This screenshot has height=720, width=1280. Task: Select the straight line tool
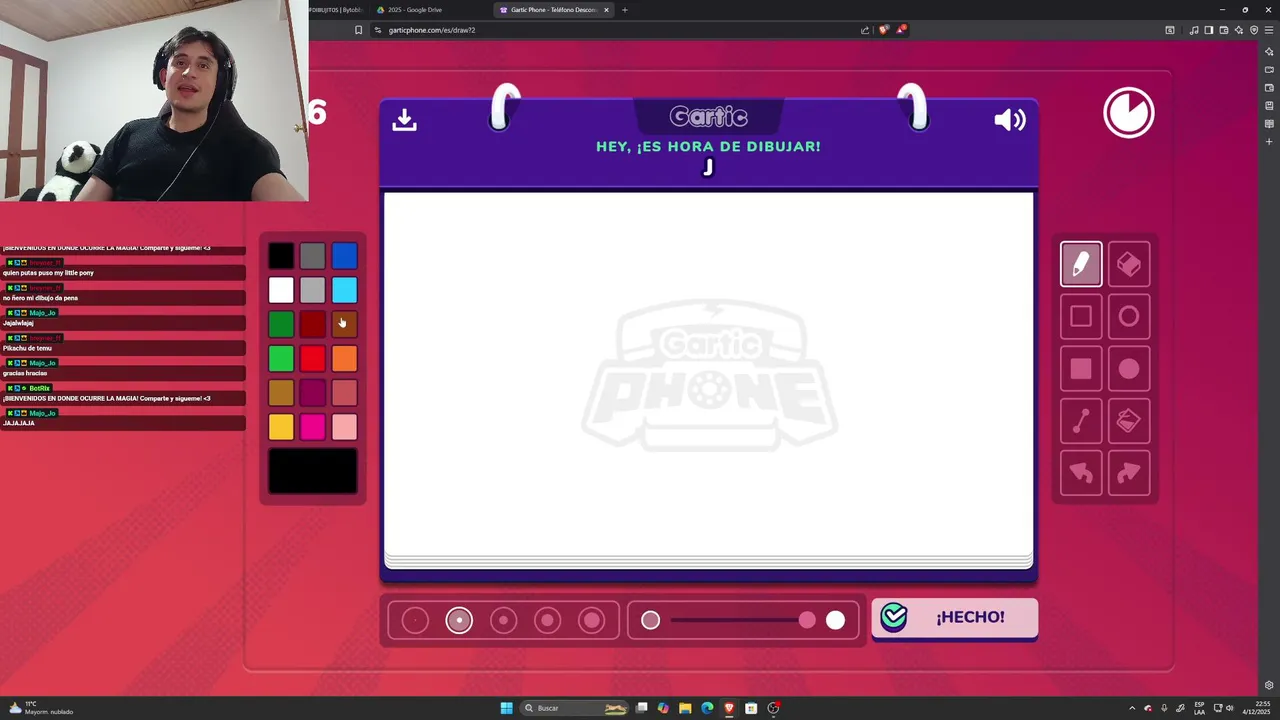tap(1081, 421)
